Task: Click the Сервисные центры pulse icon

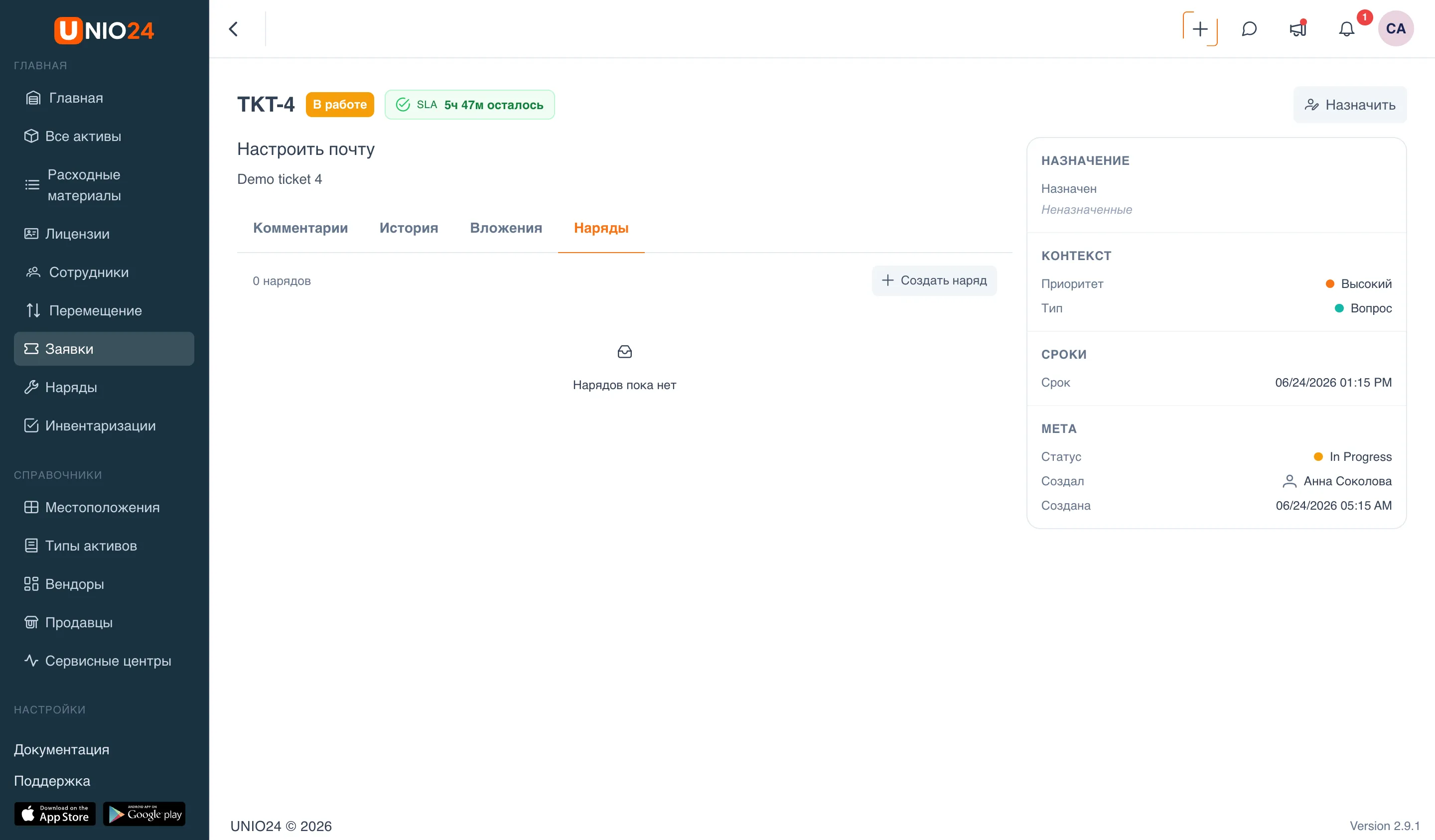Action: tap(31, 661)
